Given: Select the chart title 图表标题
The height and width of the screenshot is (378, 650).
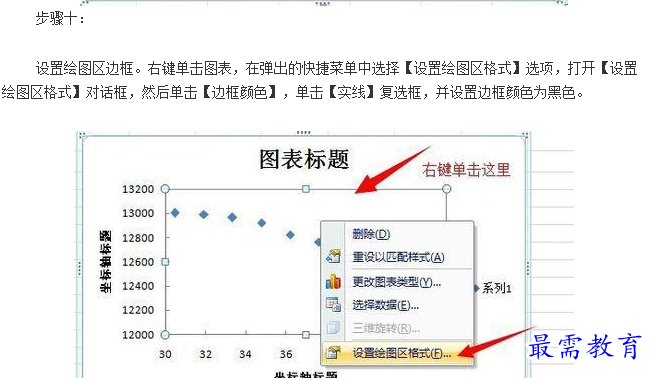Looking at the screenshot, I should point(304,159).
